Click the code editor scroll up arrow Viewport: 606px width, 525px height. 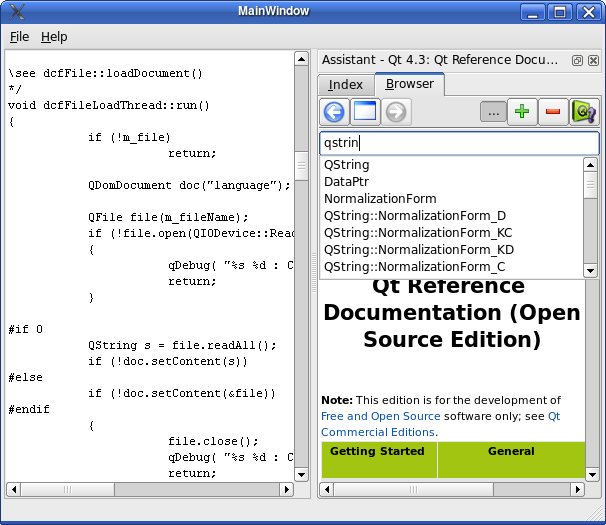301,59
